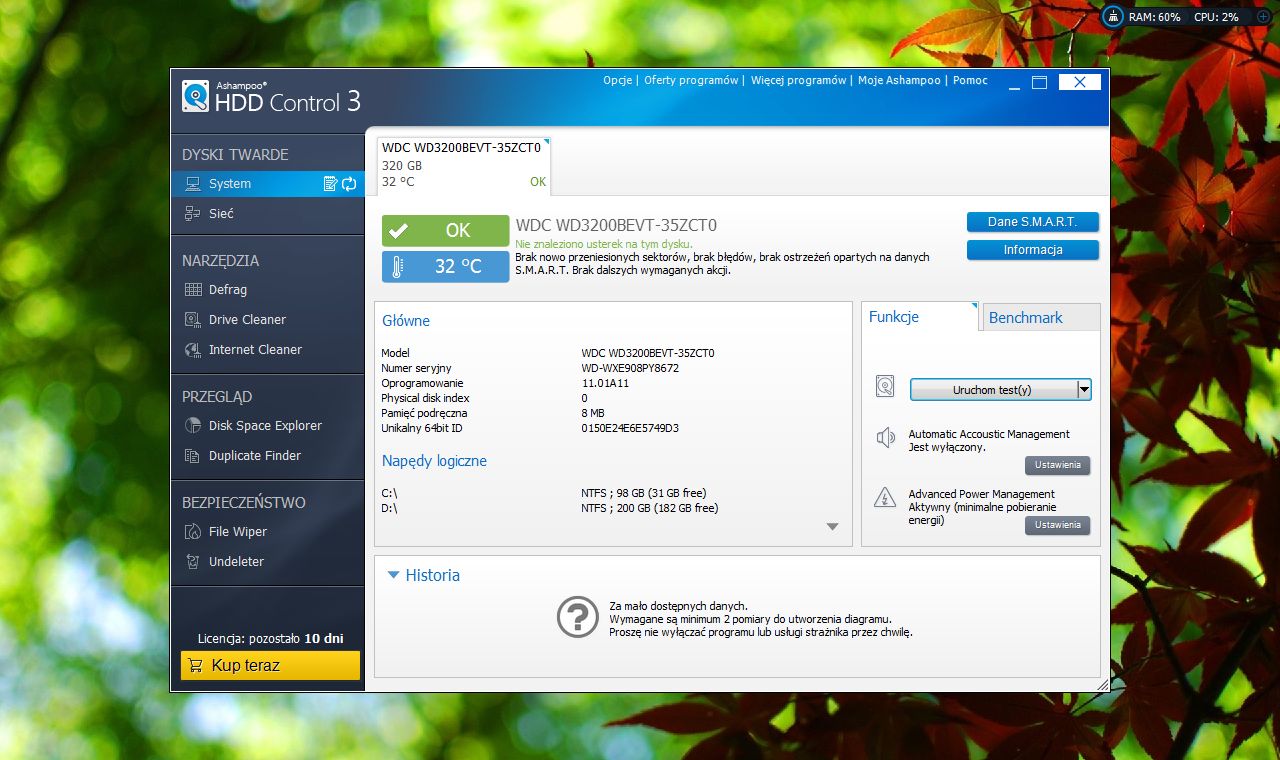Image resolution: width=1280 pixels, height=760 pixels.
Task: Open Więcej programów menu
Action: 798,81
